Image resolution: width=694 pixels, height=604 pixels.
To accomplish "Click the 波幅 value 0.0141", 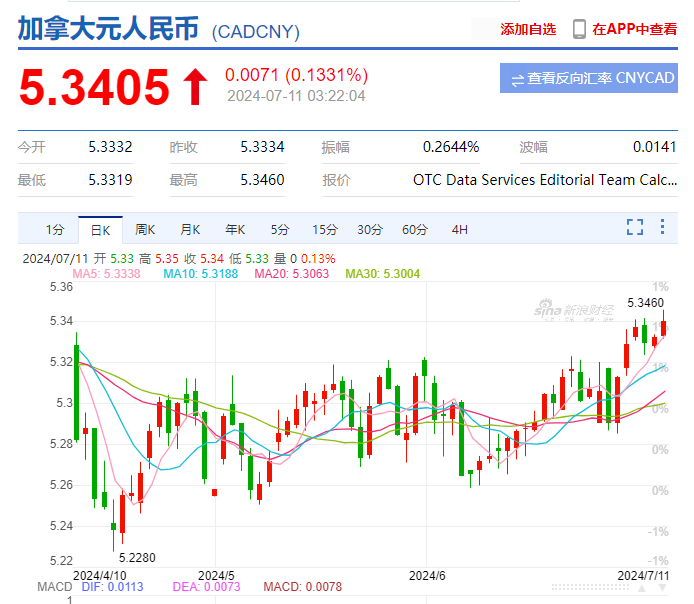I will coord(655,147).
